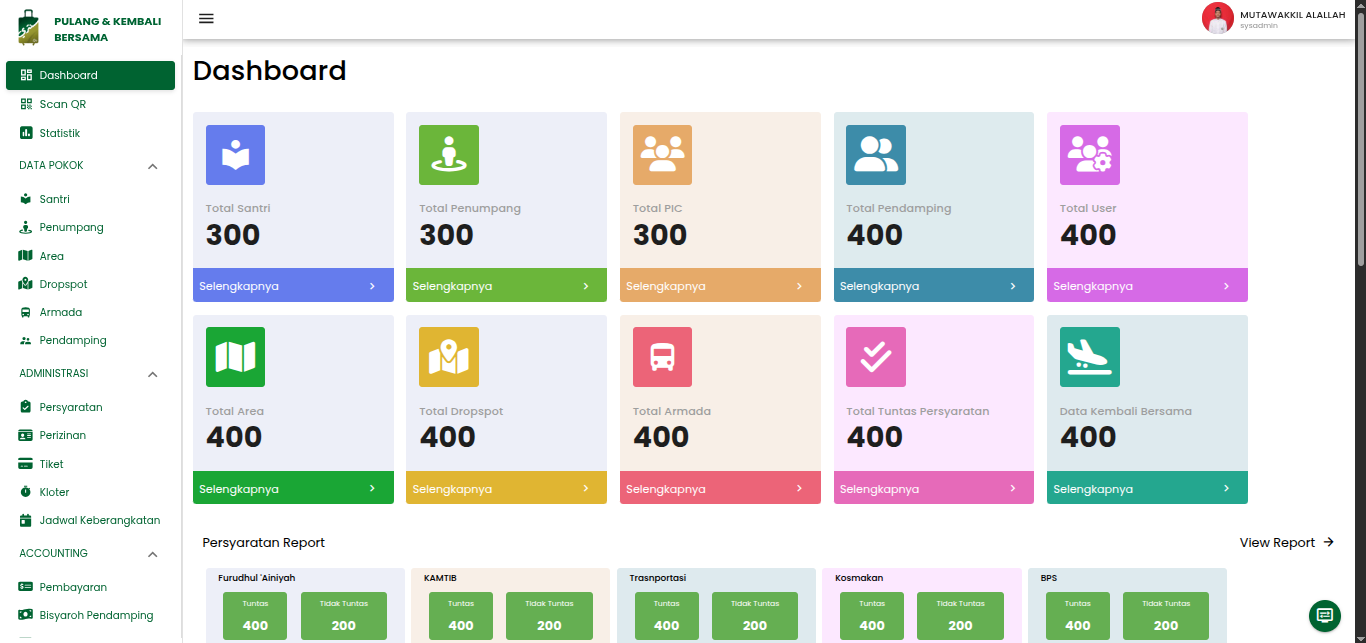Click the Total Tuntas Persyaratan checkmark icon
This screenshot has height=643, width=1366.
point(876,357)
